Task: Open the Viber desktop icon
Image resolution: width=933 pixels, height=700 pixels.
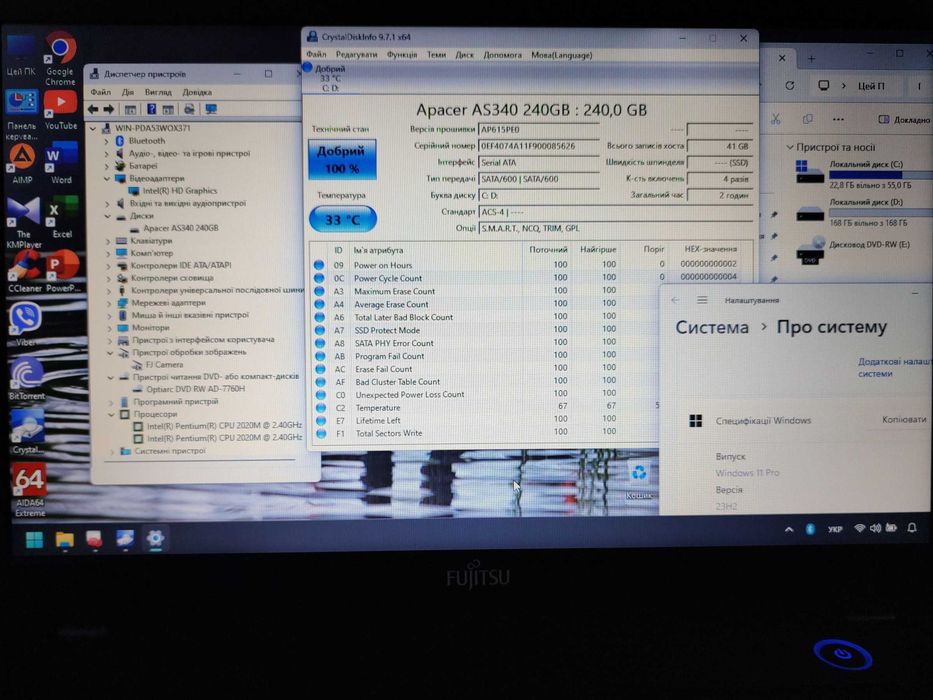Action: [x=24, y=325]
